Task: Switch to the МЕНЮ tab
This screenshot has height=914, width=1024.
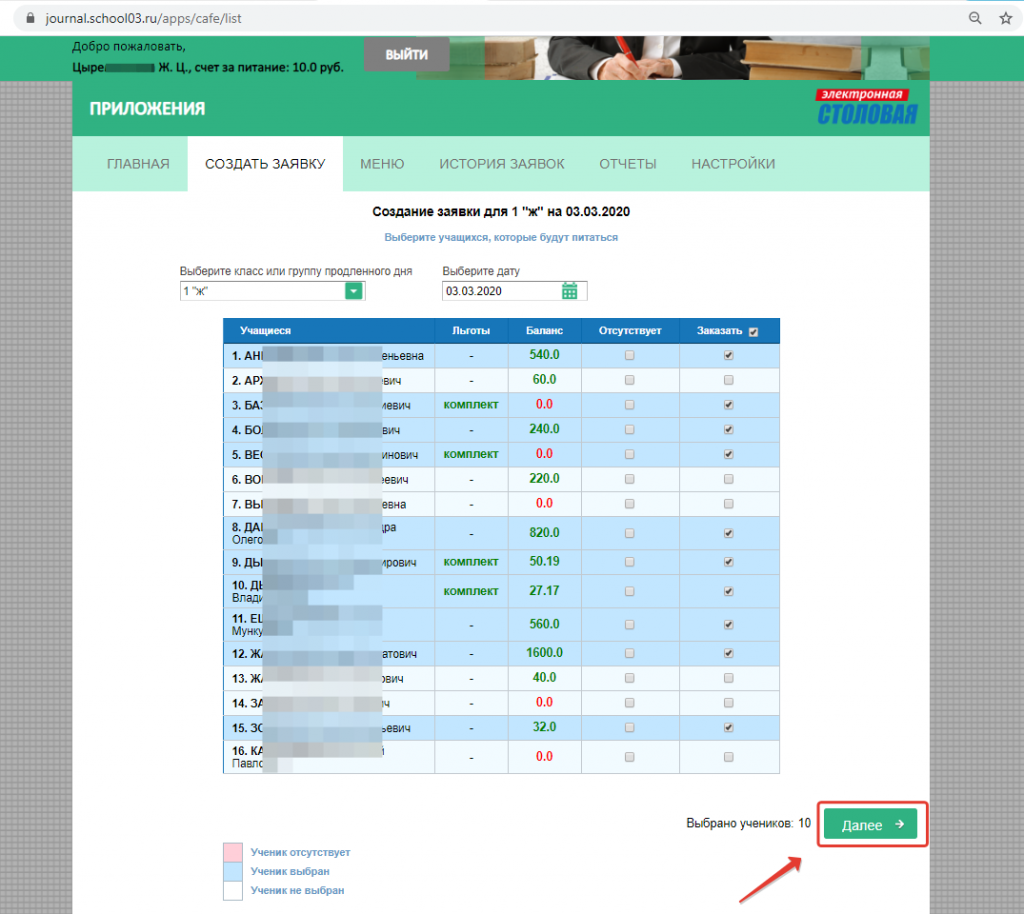Action: (381, 163)
